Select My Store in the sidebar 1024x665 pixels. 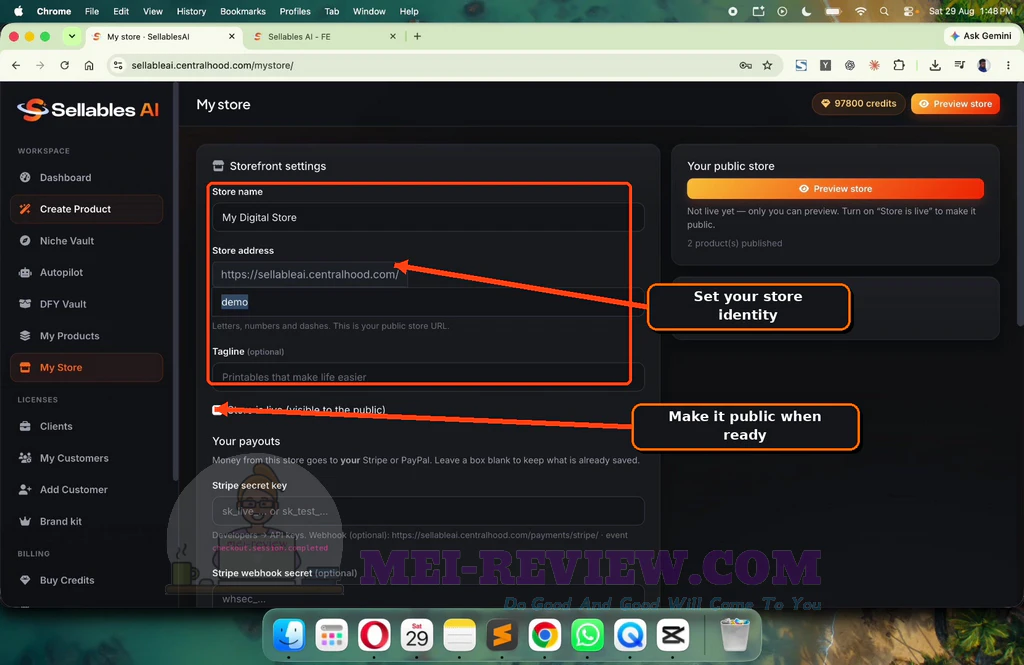point(86,368)
